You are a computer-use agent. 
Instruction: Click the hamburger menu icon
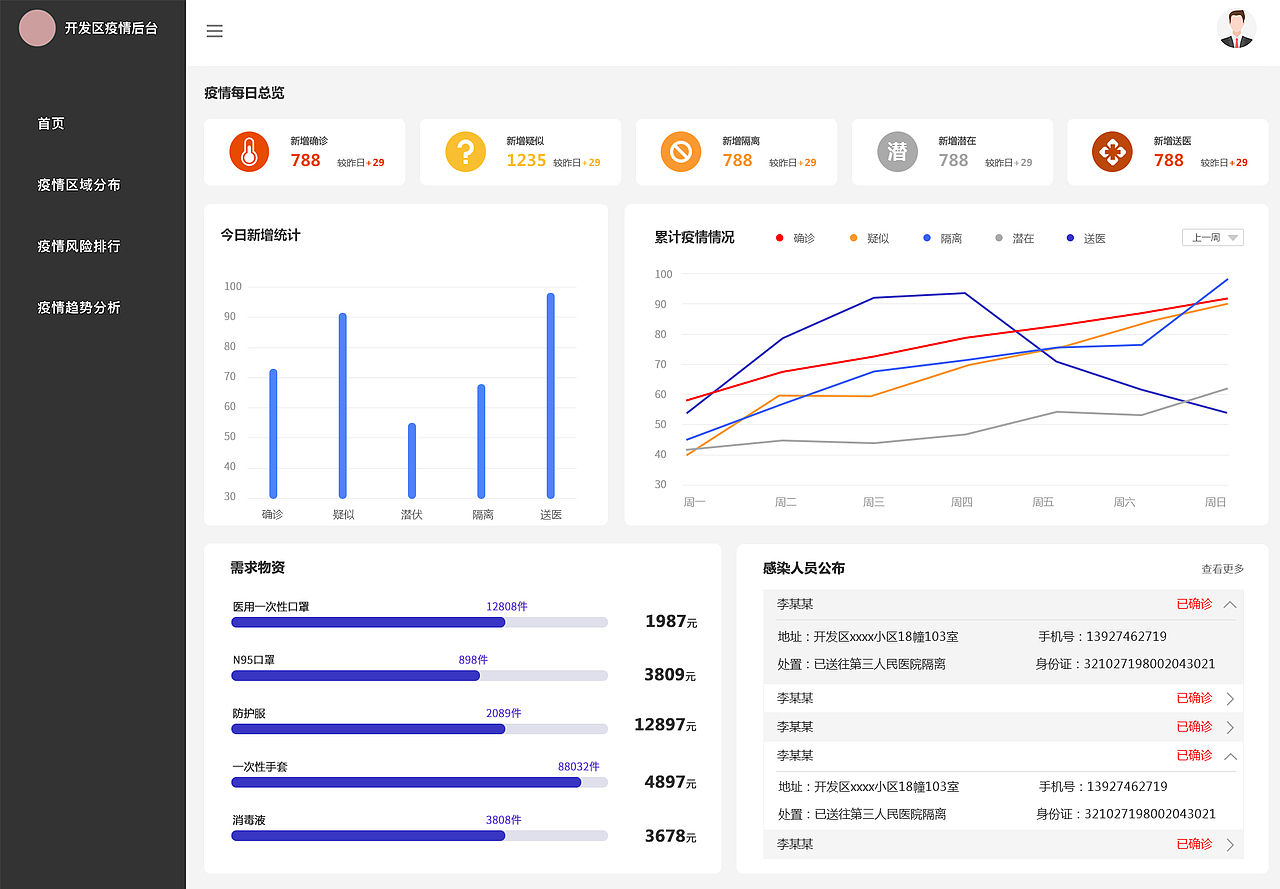pyautogui.click(x=214, y=31)
